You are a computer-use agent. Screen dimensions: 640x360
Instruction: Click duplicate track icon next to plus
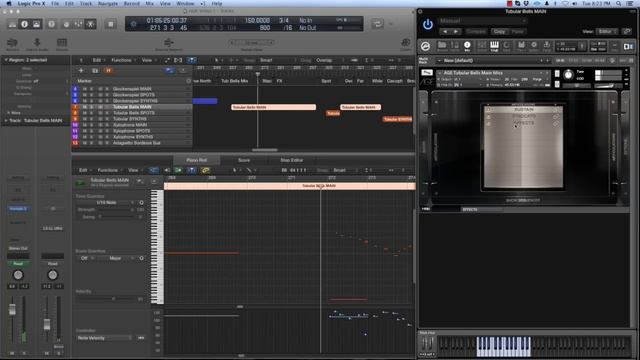95,71
